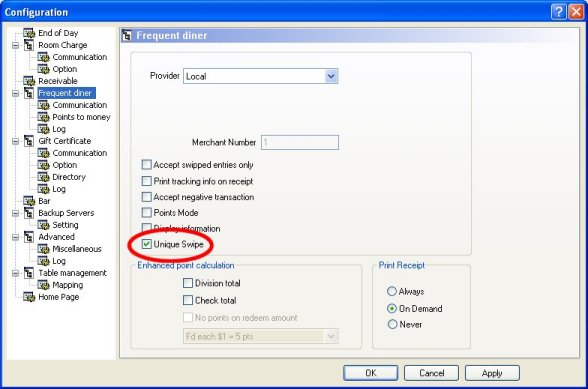Click the Receivable tree icon
Image resolution: width=588 pixels, height=389 pixels.
click(x=29, y=81)
